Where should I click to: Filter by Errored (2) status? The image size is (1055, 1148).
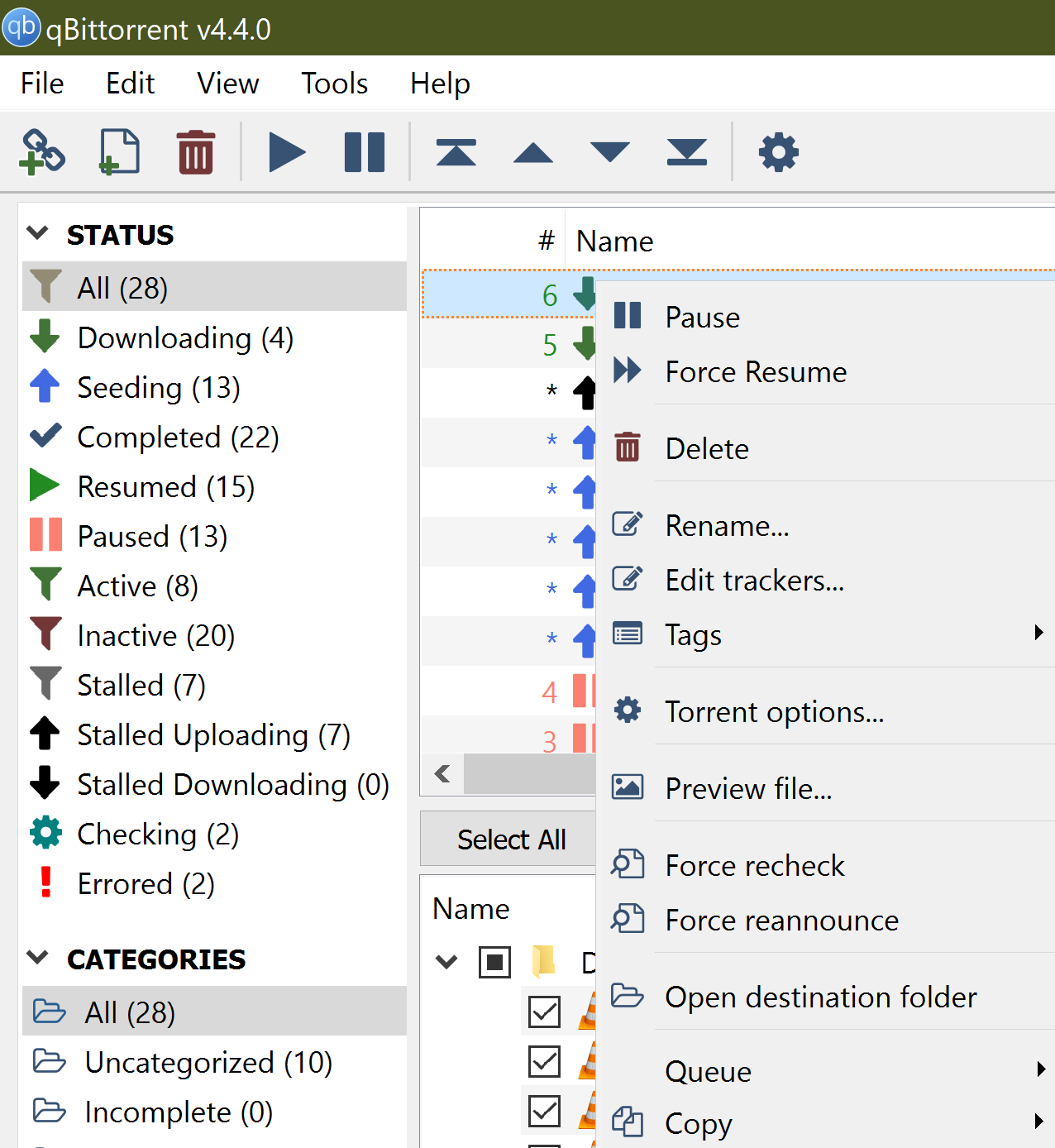214,883
